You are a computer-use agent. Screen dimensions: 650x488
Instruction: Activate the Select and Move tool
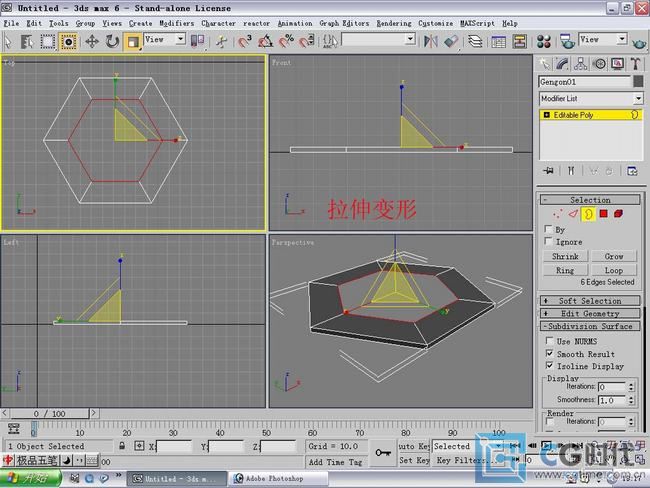tap(92, 41)
